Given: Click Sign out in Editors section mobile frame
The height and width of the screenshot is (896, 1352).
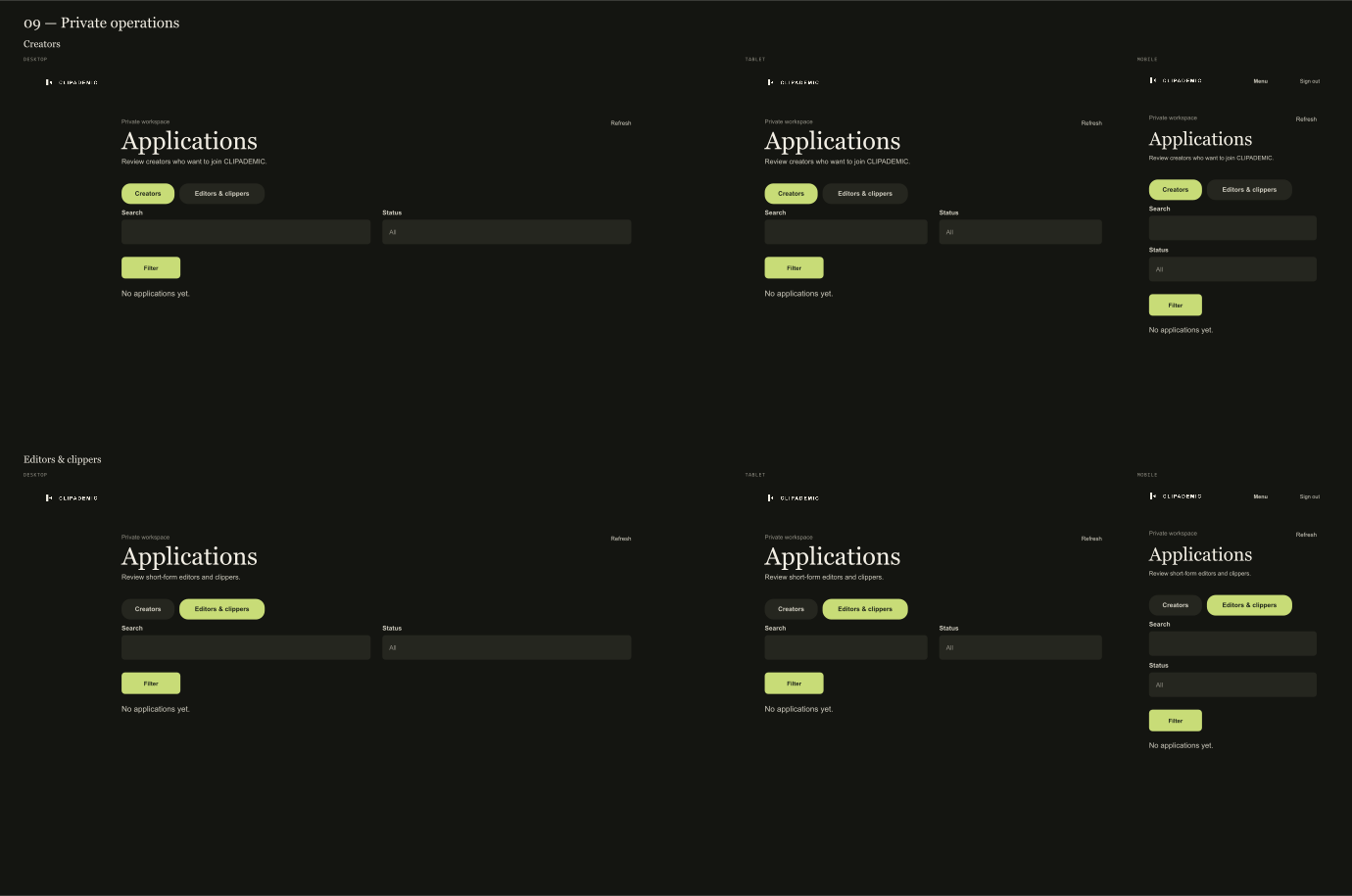Looking at the screenshot, I should click(1309, 496).
